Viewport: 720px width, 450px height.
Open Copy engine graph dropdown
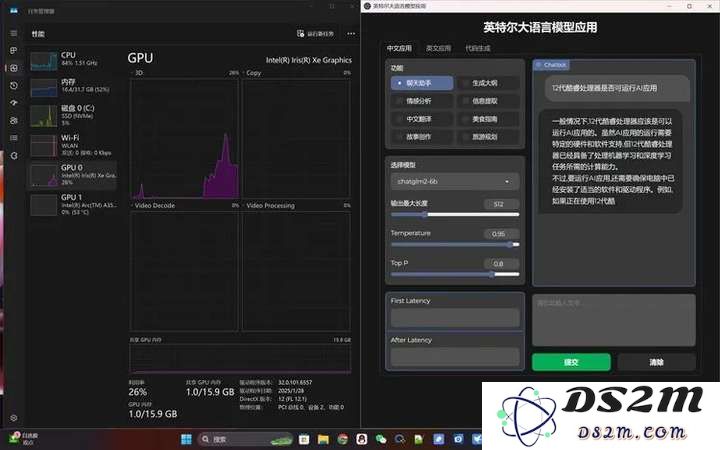[252, 73]
